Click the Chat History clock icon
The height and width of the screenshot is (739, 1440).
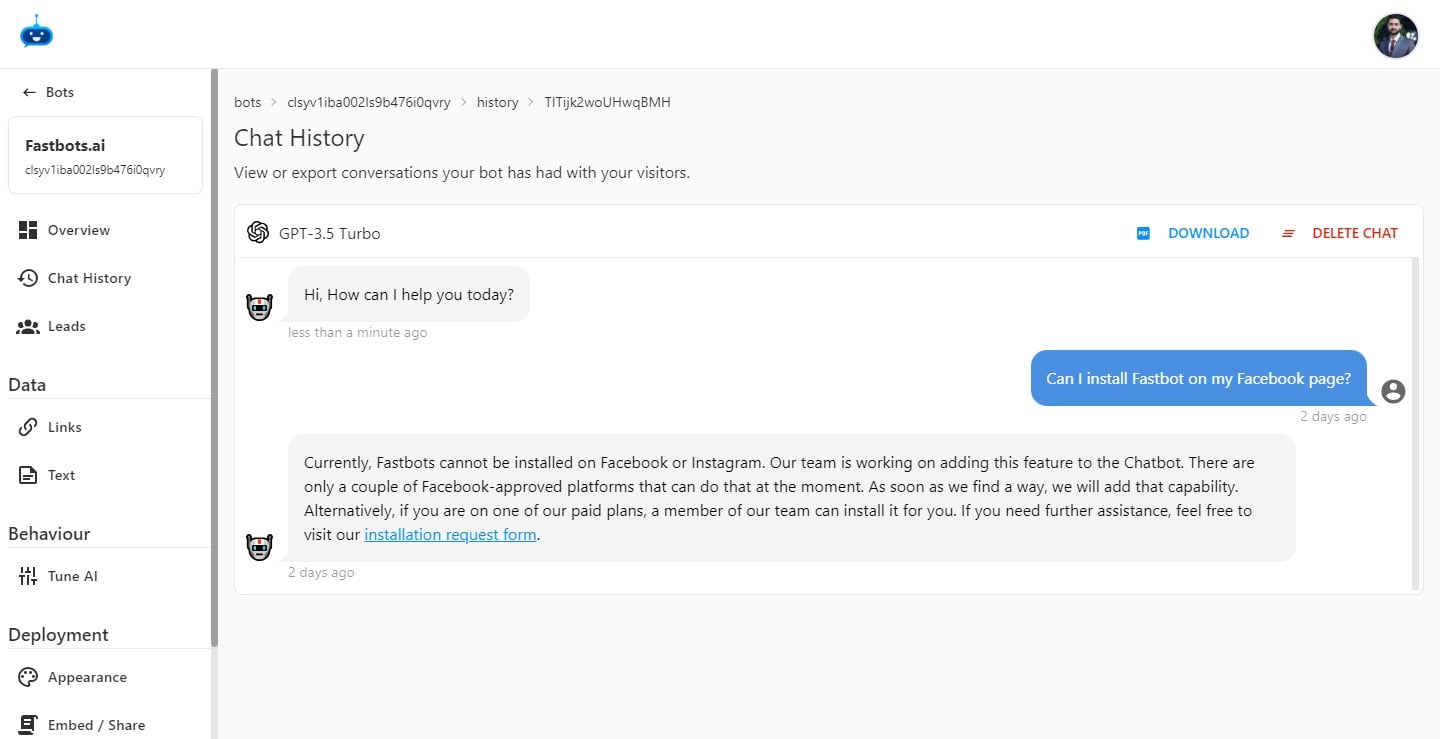pos(28,278)
